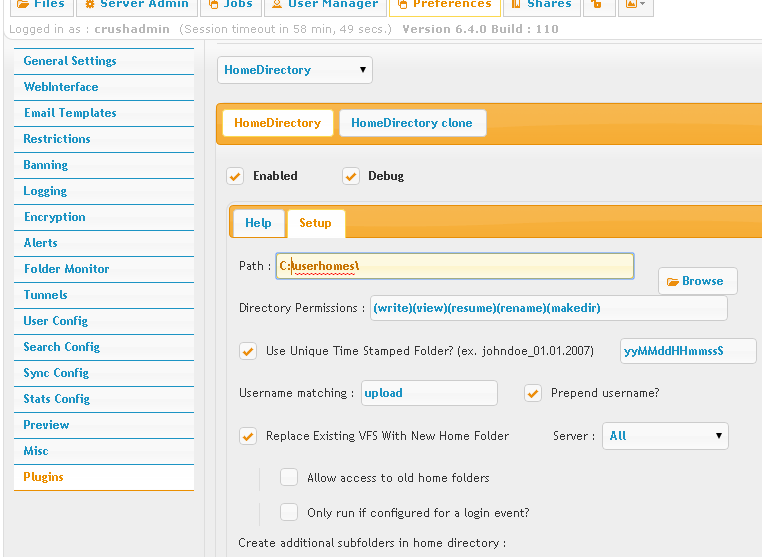Toggle the Enabled checkbox
This screenshot has height=557, width=762.
click(235, 176)
